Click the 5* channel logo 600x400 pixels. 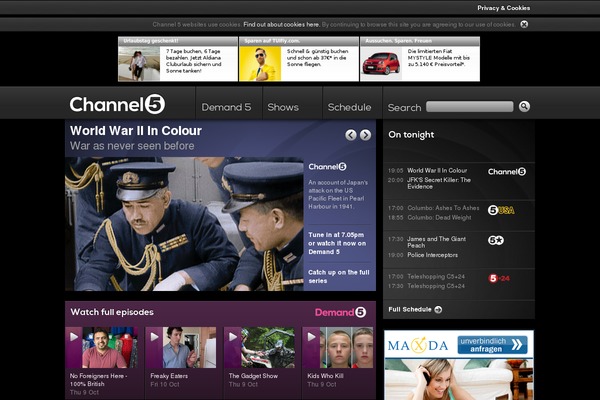(496, 240)
